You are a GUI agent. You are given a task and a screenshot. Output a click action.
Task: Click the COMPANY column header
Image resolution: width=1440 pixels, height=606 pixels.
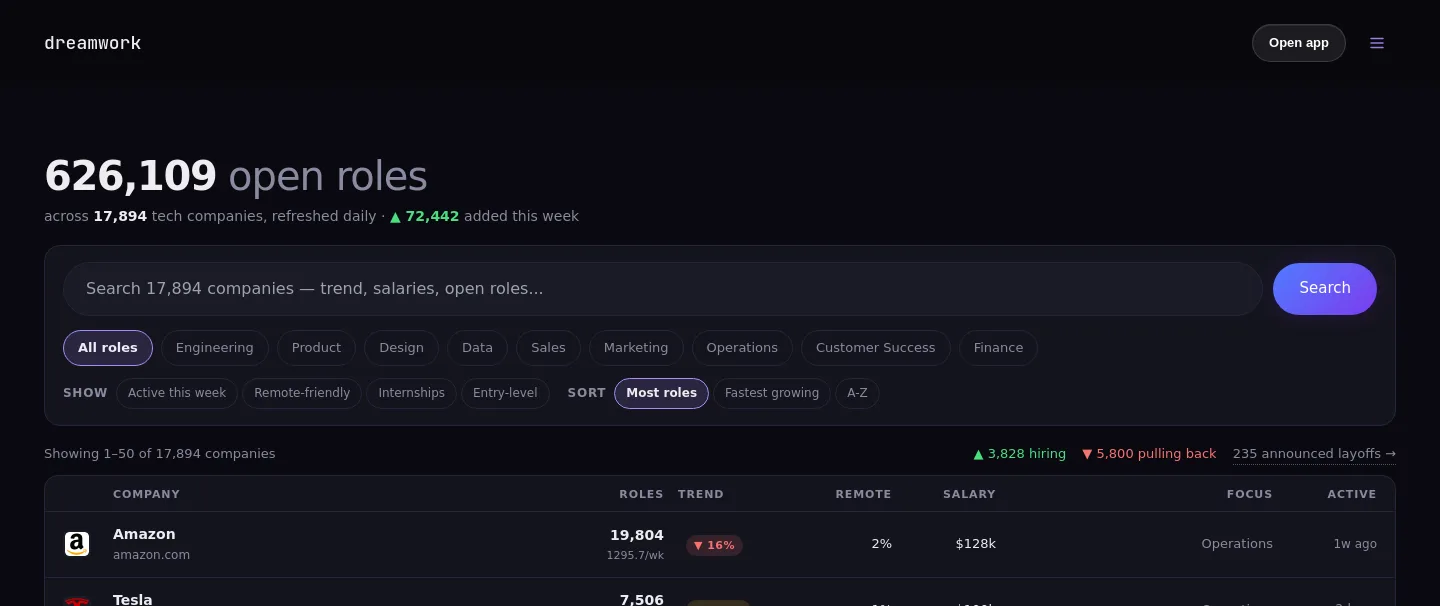pyautogui.click(x=146, y=494)
